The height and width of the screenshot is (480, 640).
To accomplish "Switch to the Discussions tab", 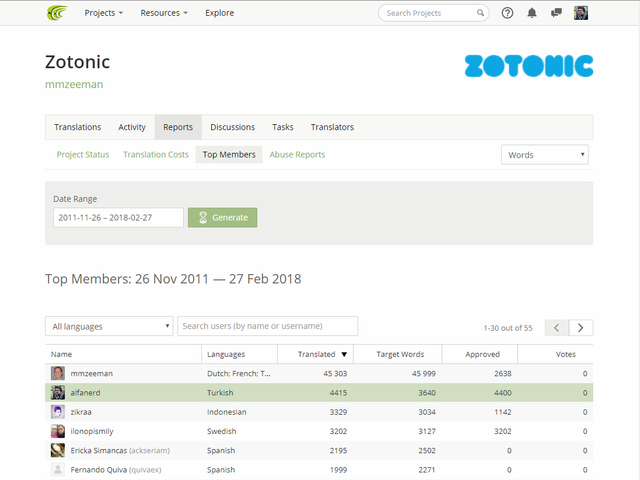I will click(x=233, y=127).
